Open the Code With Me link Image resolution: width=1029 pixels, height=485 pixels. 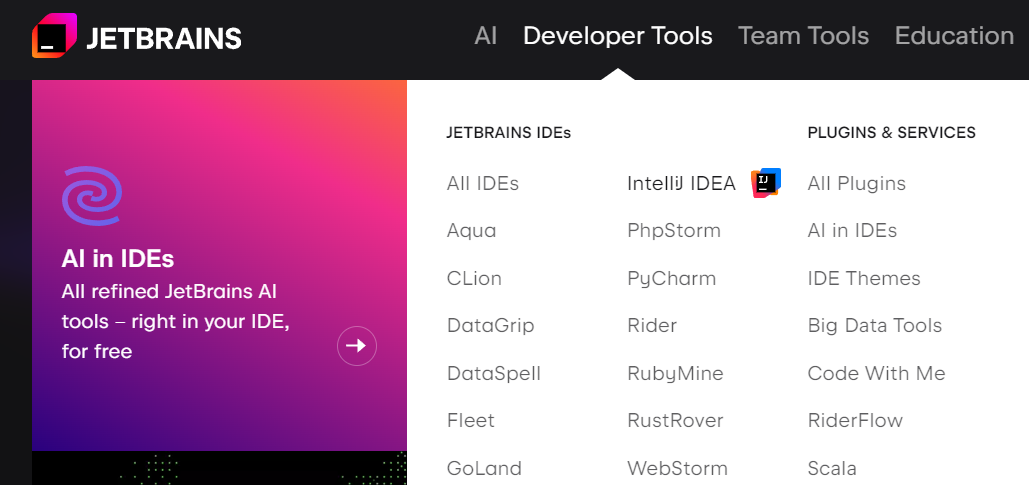pyautogui.click(x=877, y=373)
